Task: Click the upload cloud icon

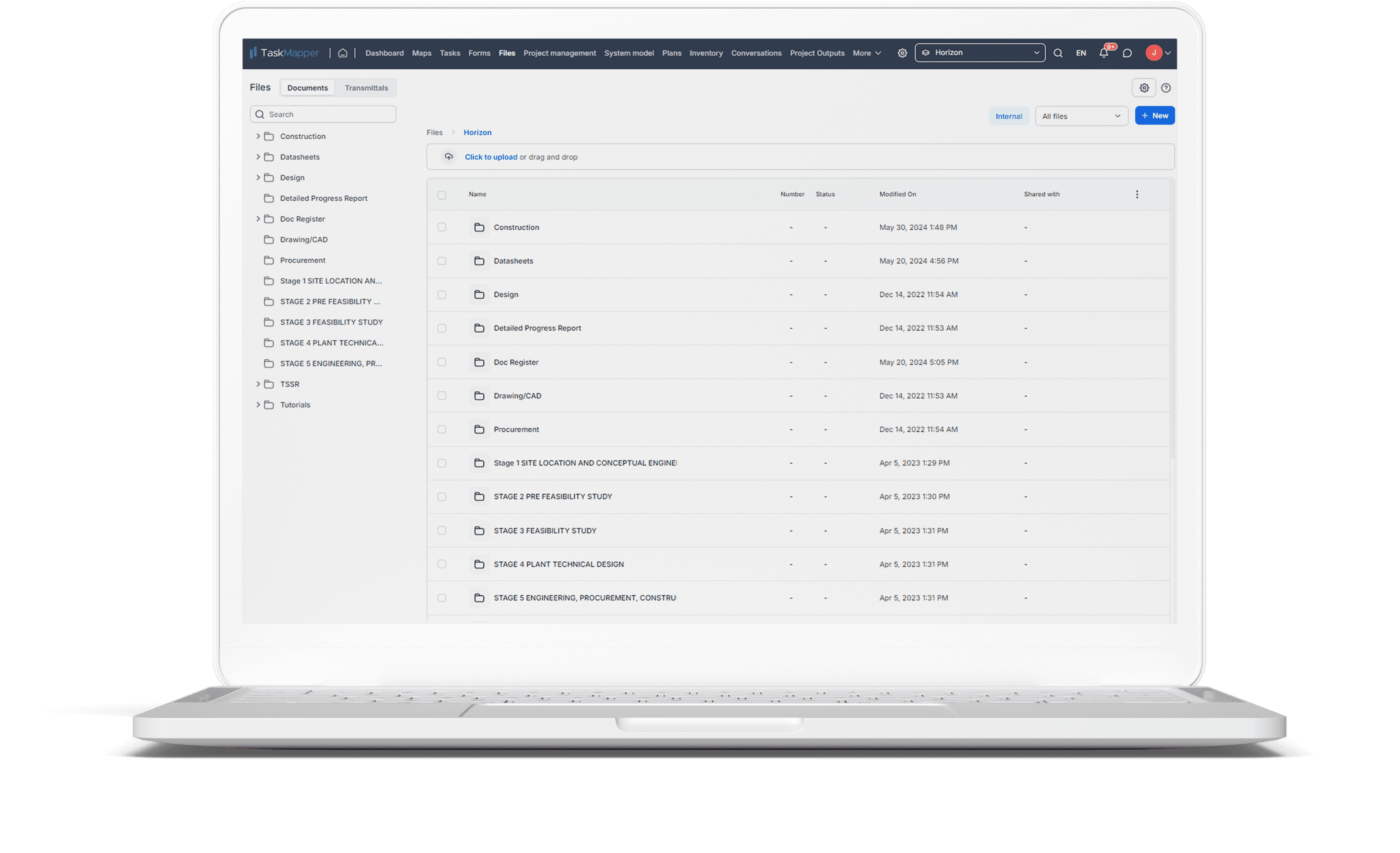Action: tap(449, 156)
